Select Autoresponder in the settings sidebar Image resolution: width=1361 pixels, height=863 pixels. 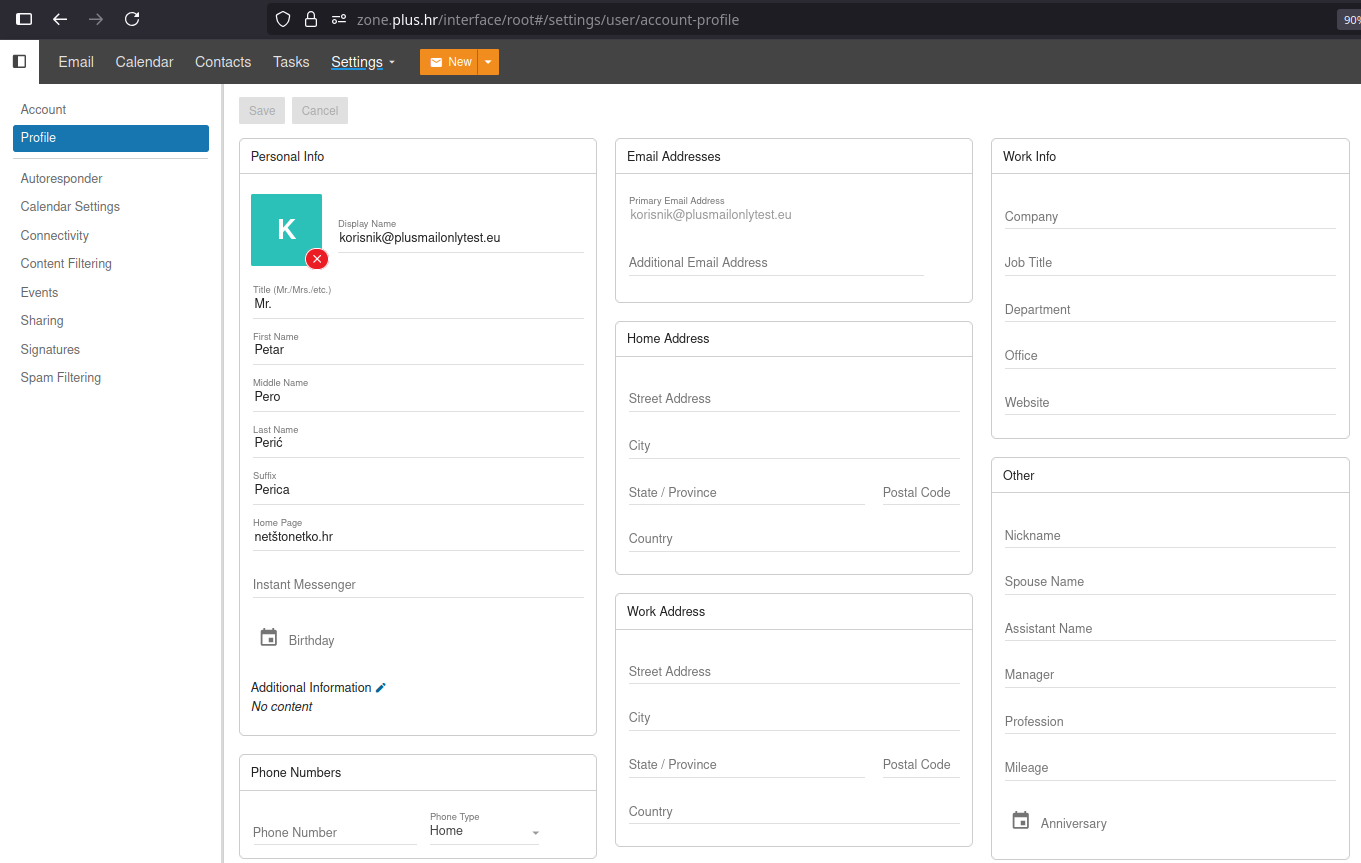click(62, 179)
